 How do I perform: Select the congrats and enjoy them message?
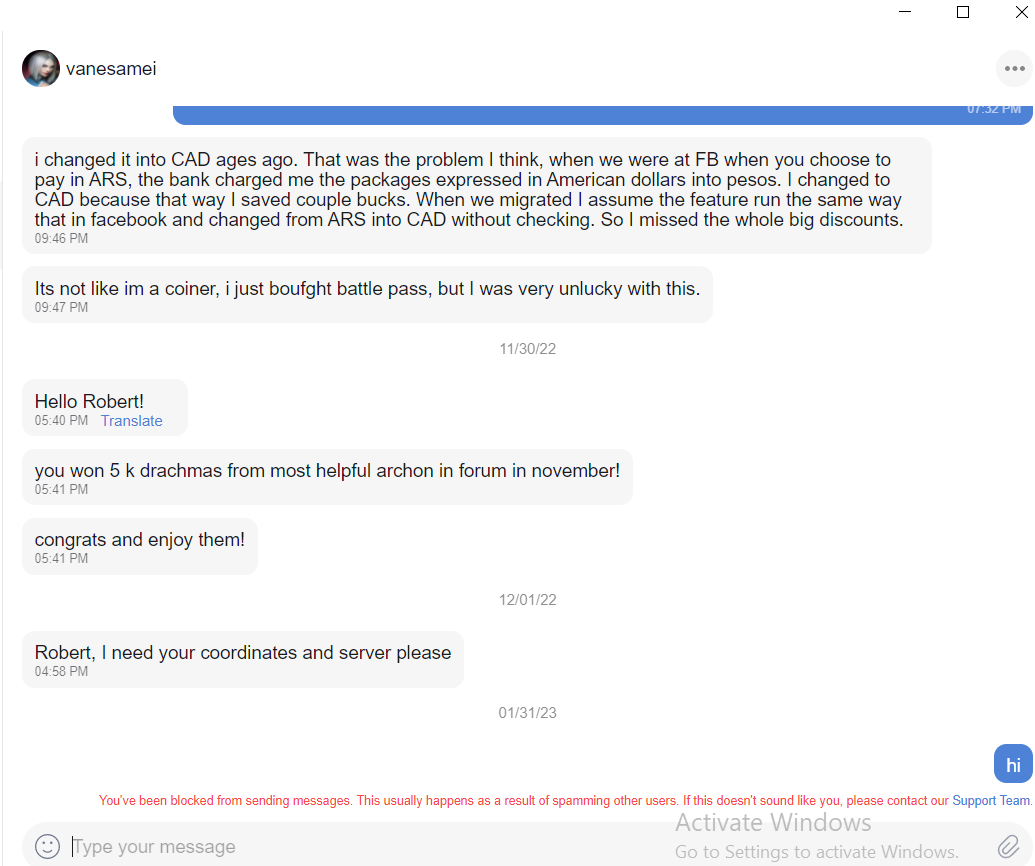pyautogui.click(x=140, y=547)
